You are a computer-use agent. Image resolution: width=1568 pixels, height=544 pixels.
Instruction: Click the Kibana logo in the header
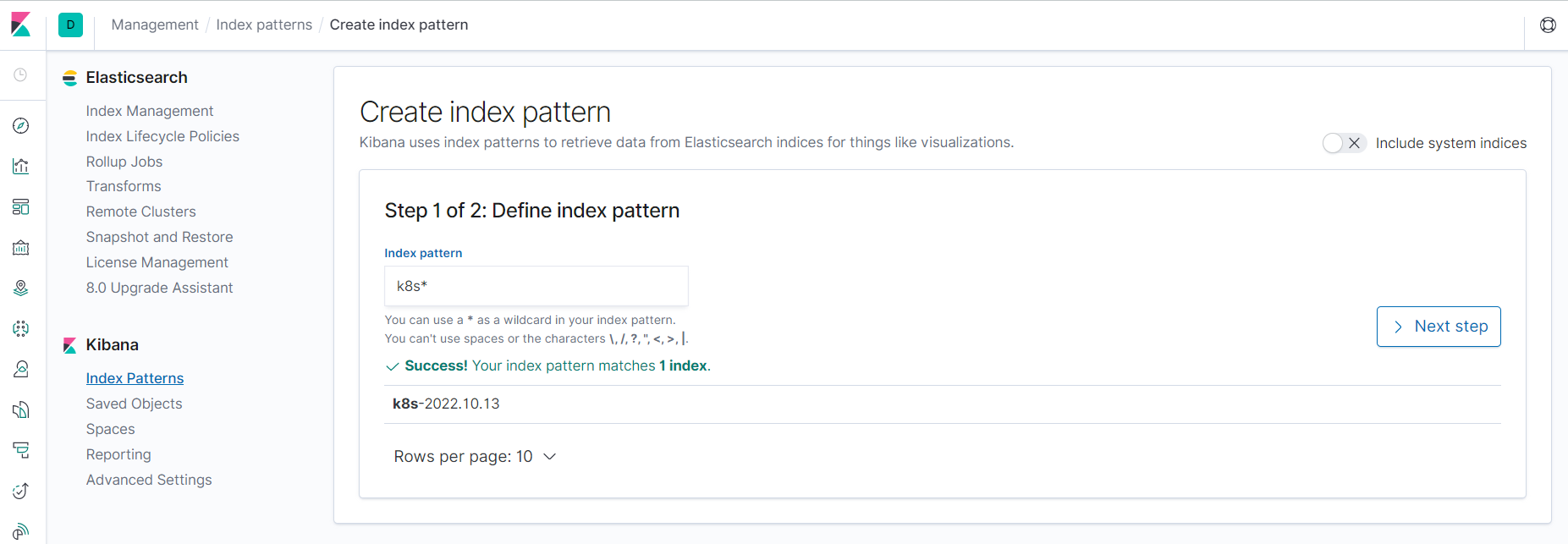[21, 25]
